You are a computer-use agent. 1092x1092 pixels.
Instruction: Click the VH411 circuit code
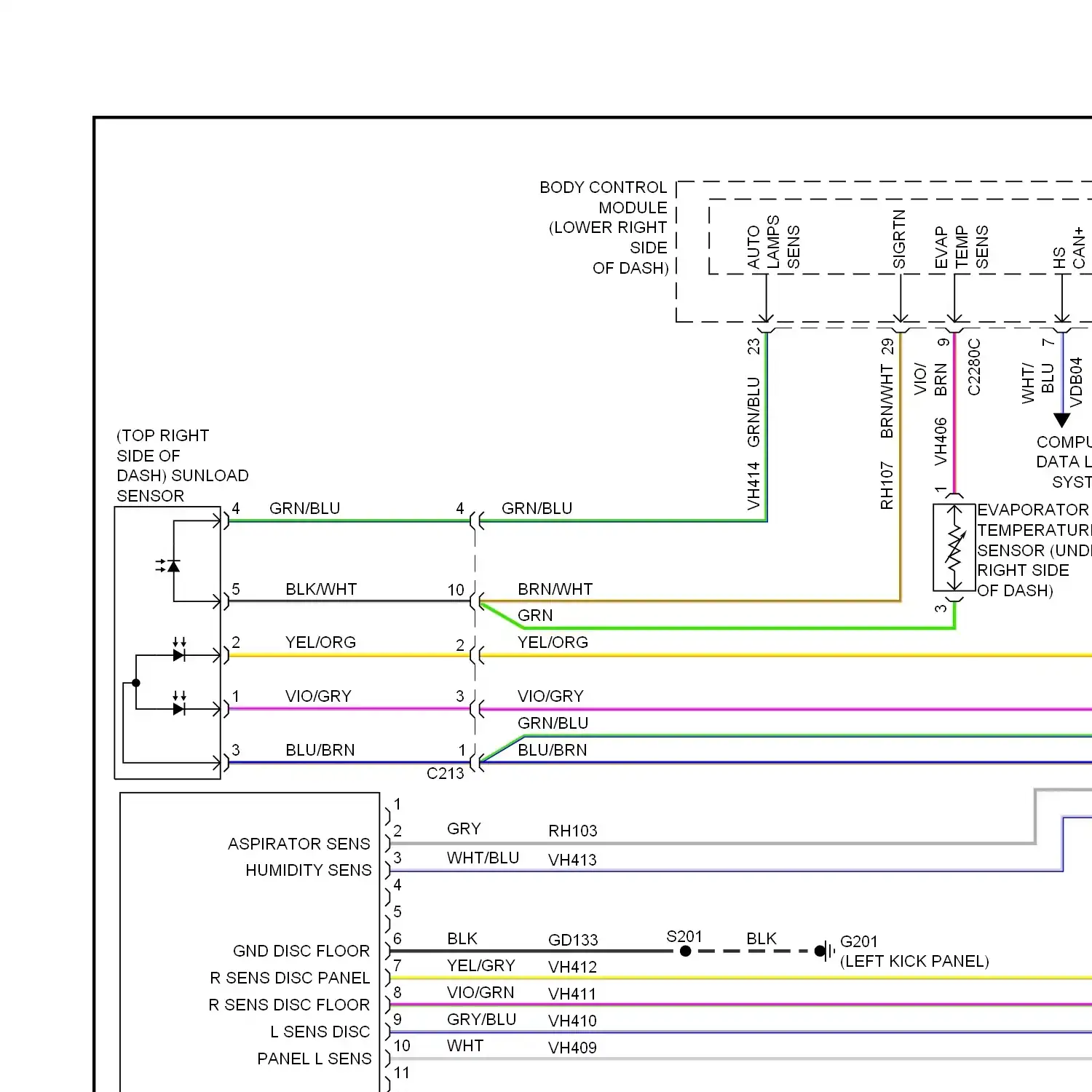tap(572, 994)
